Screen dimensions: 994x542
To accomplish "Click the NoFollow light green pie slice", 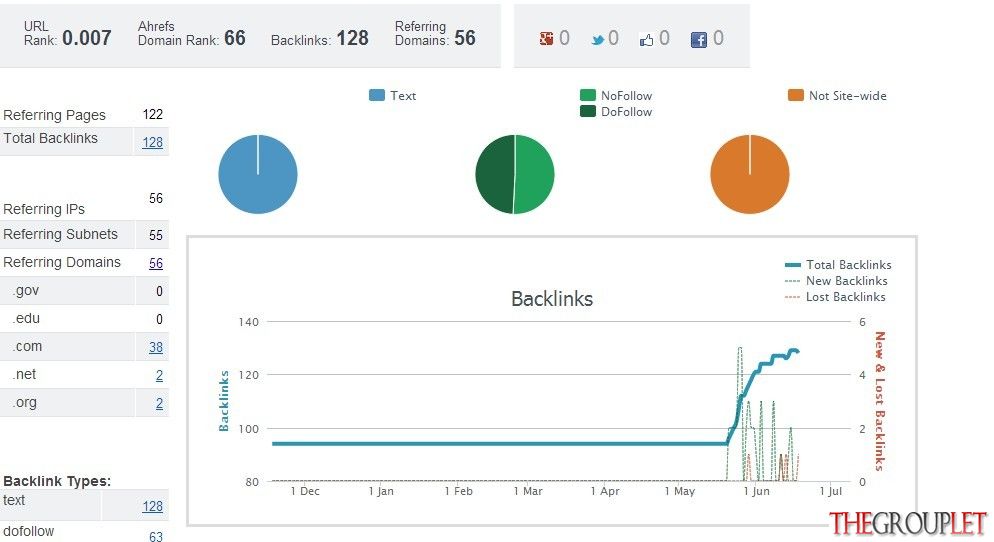I will (535, 174).
